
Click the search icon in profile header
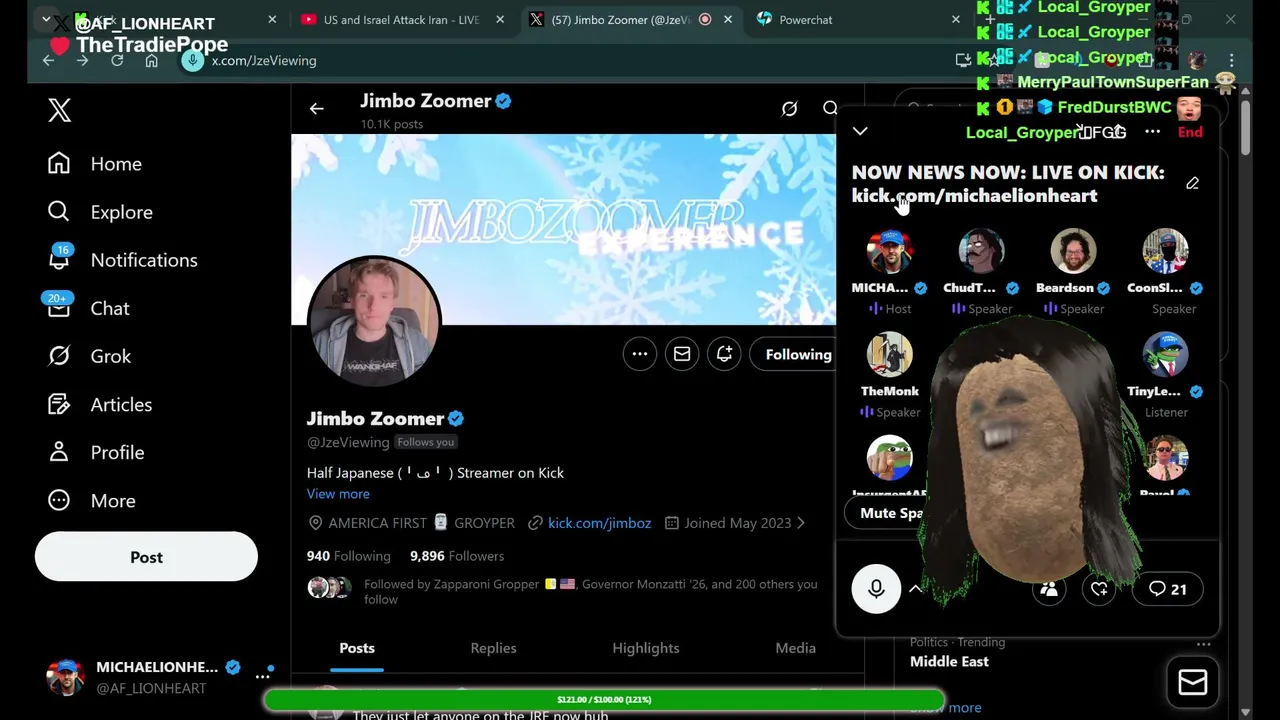[830, 109]
